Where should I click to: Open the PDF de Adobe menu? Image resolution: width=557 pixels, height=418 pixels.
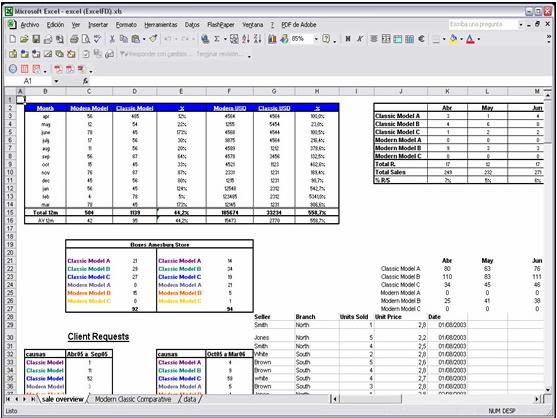(299, 25)
